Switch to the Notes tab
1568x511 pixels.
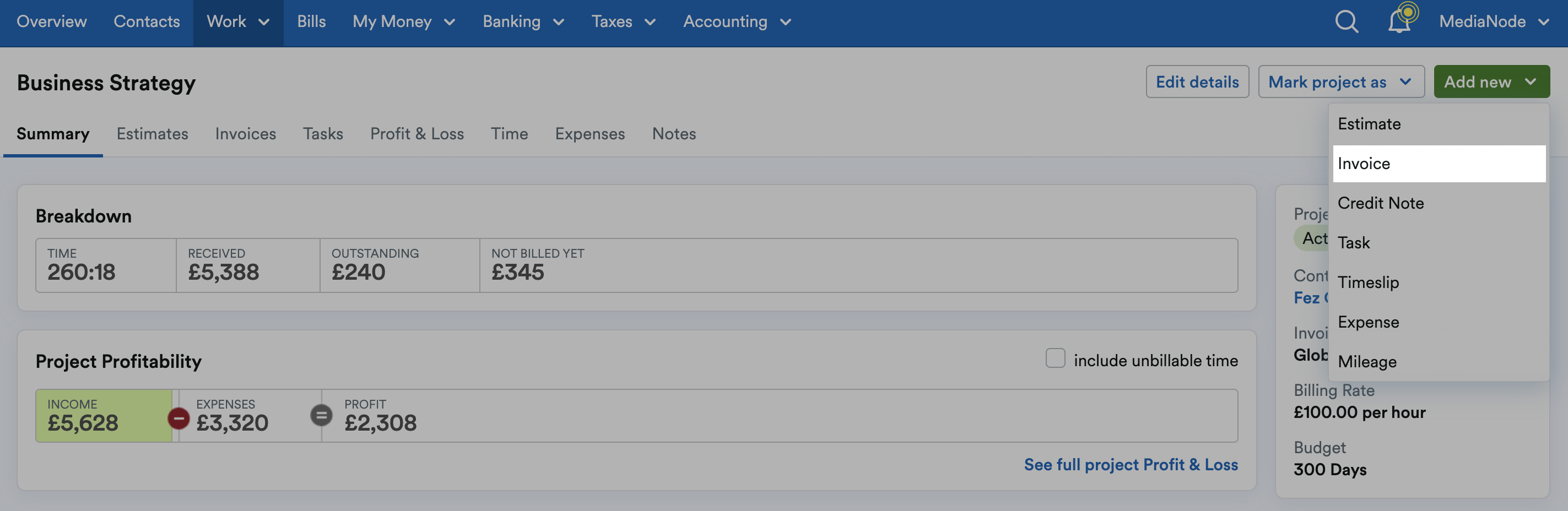coord(674,134)
